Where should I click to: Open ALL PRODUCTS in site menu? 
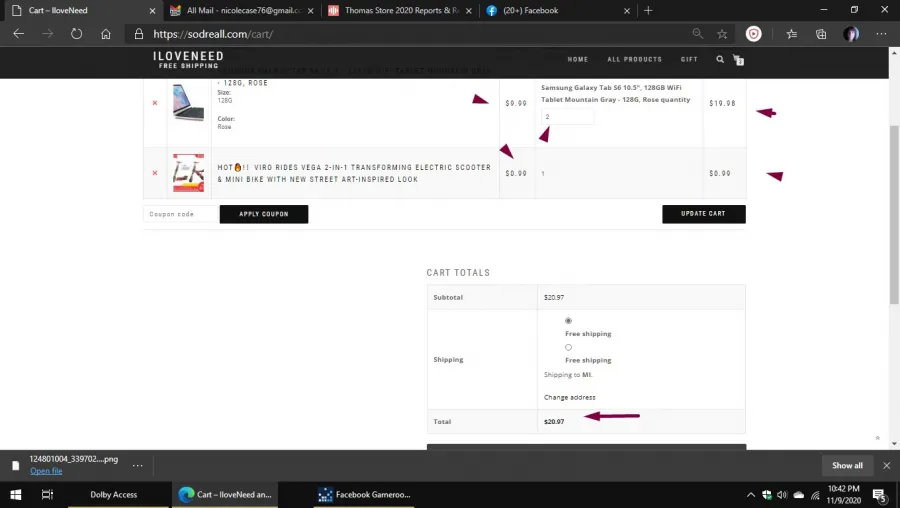coord(634,59)
